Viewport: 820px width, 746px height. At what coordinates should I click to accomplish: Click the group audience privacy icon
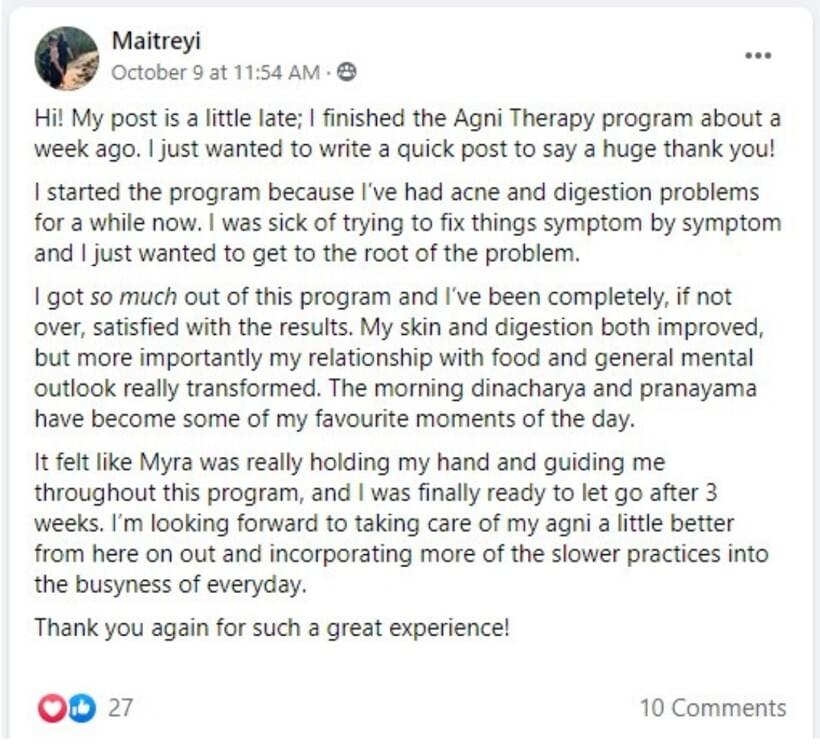(x=346, y=72)
